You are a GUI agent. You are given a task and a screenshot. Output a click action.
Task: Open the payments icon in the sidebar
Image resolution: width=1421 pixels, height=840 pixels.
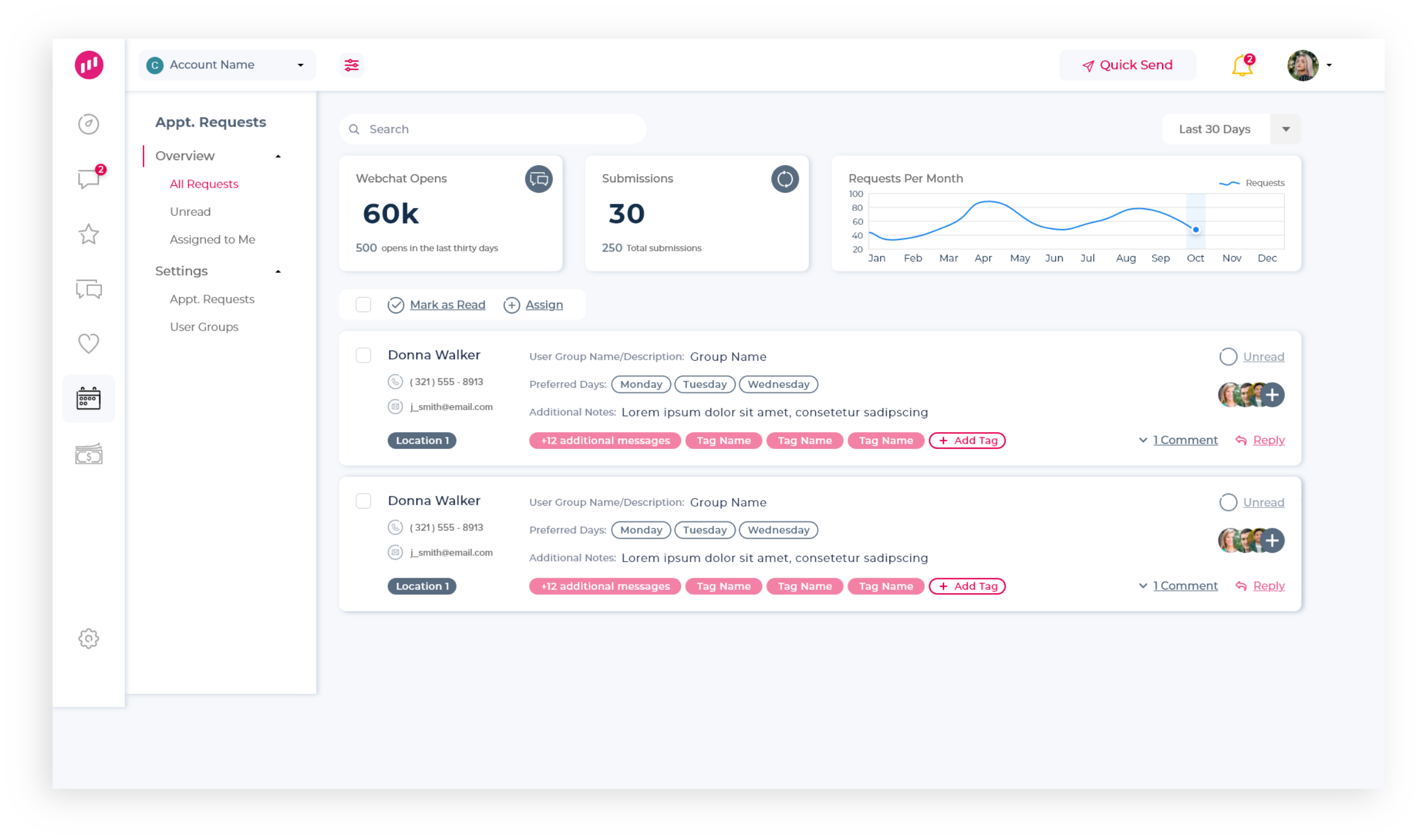click(88, 454)
